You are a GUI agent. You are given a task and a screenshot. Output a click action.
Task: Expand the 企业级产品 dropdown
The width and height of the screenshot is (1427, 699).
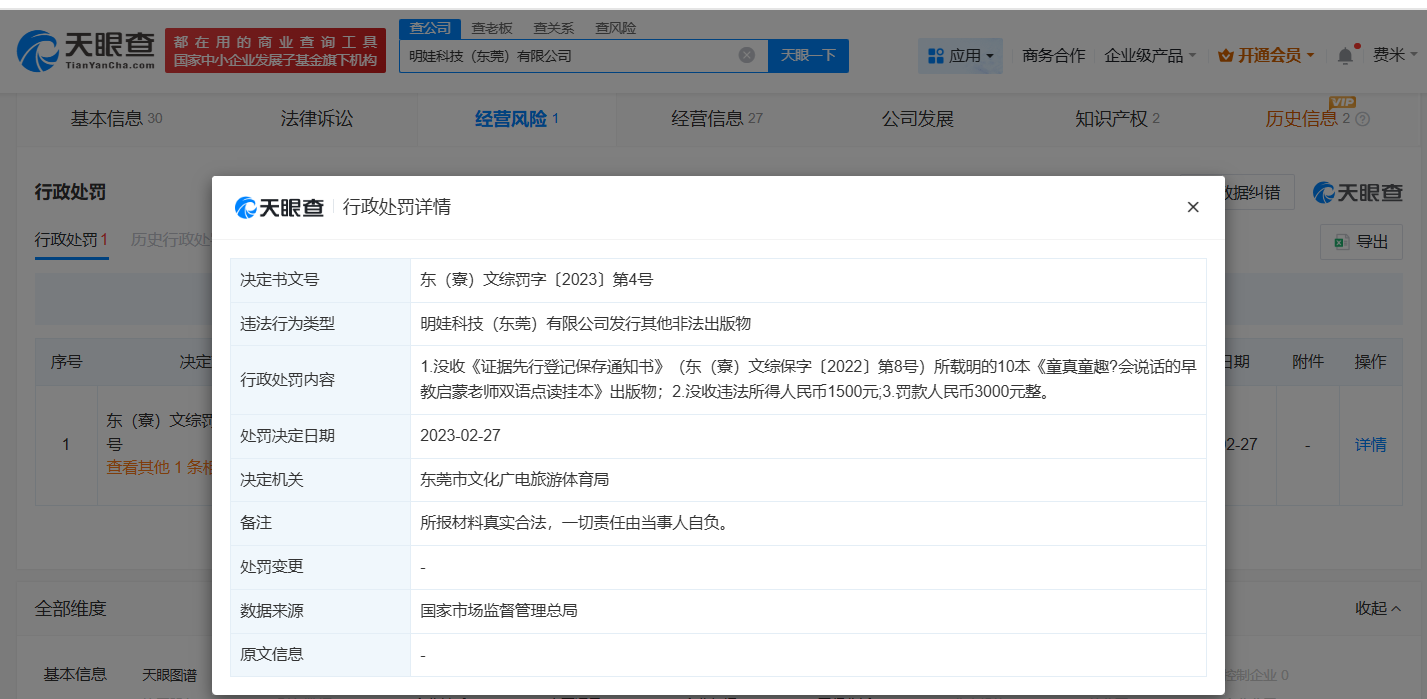coord(1147,57)
